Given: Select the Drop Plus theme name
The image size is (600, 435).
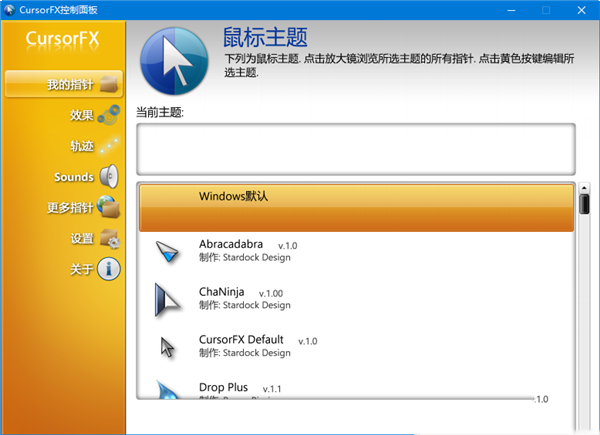Looking at the screenshot, I should pos(223,388).
